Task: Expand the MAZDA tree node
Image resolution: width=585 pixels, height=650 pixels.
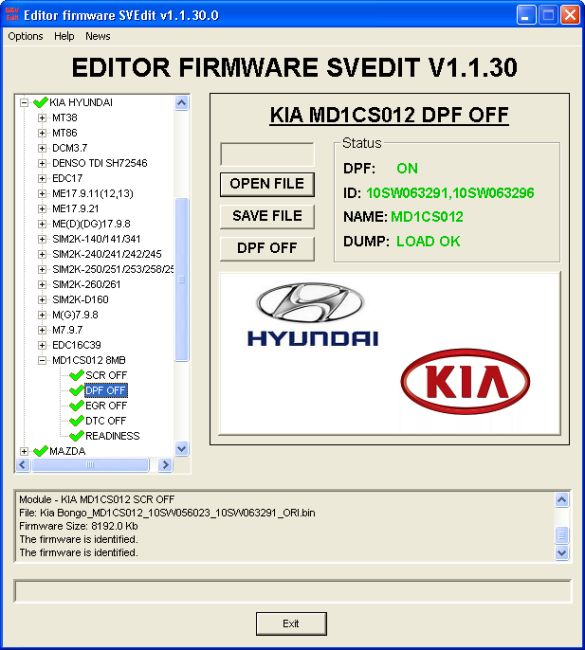Action: point(24,451)
